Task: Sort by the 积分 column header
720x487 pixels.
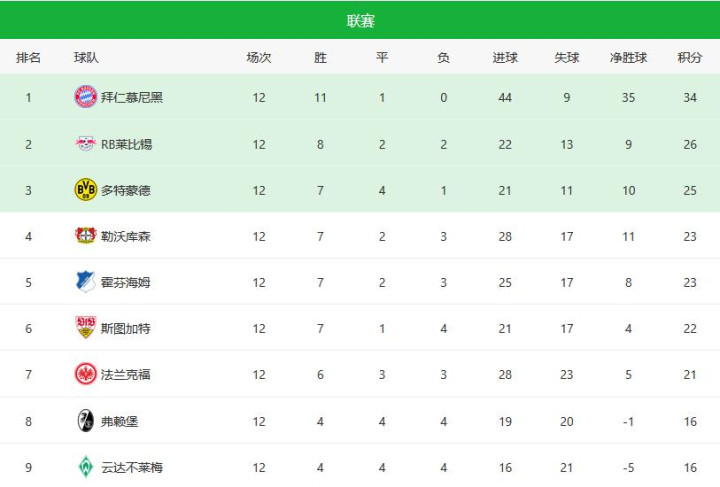Action: click(690, 58)
